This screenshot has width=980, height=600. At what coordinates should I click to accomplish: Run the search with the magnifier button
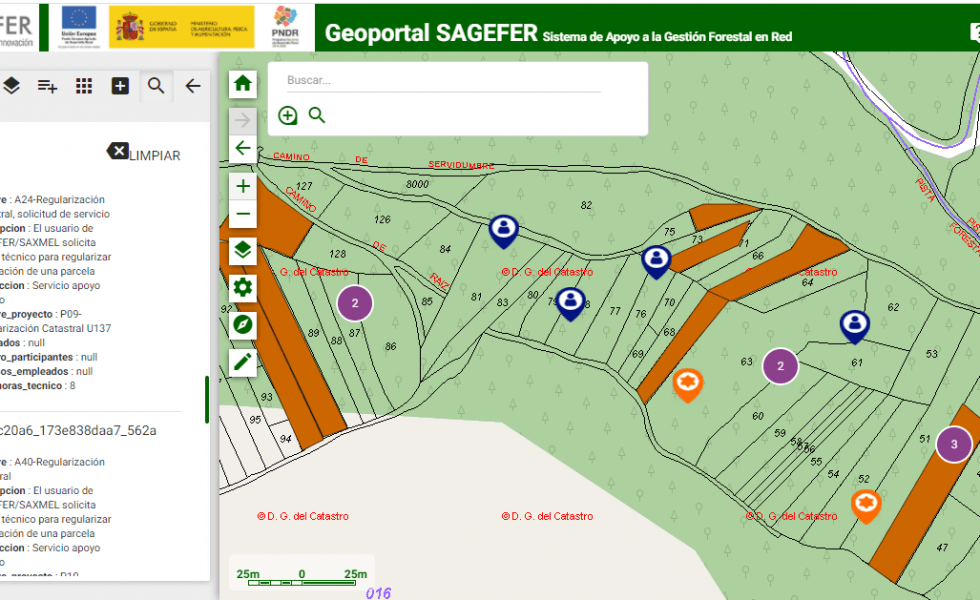pyautogui.click(x=317, y=115)
